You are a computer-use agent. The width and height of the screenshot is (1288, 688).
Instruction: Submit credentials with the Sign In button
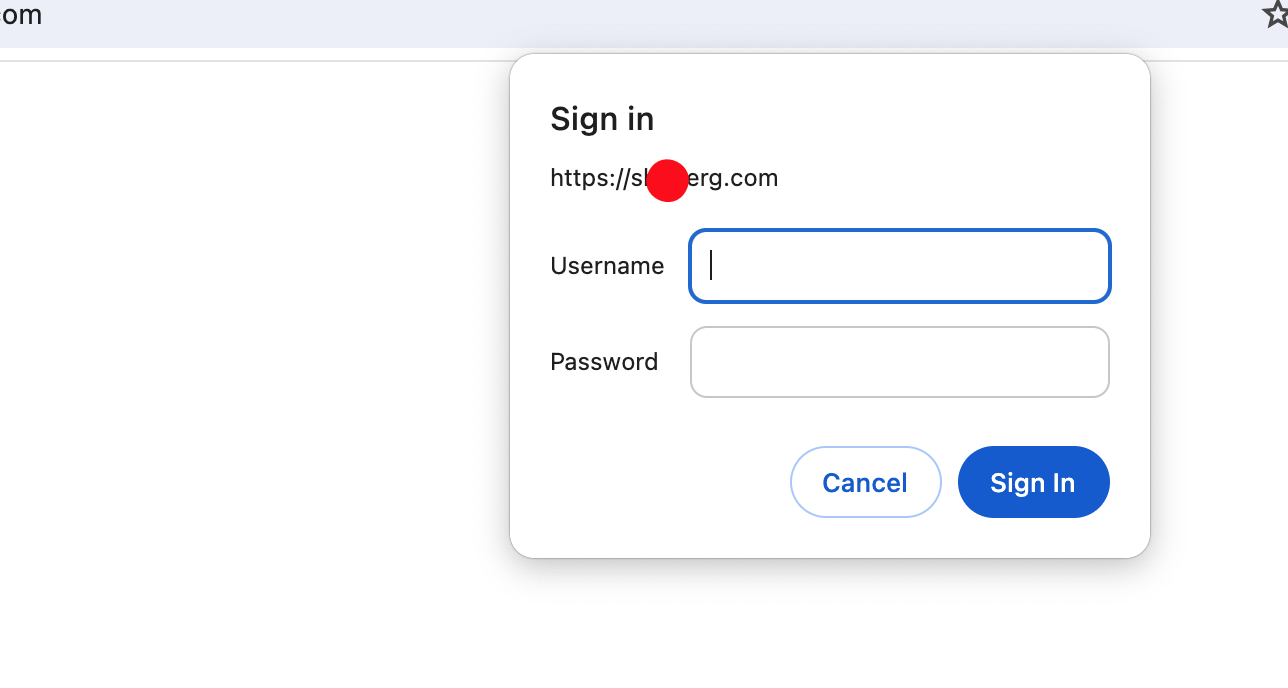pos(1033,482)
